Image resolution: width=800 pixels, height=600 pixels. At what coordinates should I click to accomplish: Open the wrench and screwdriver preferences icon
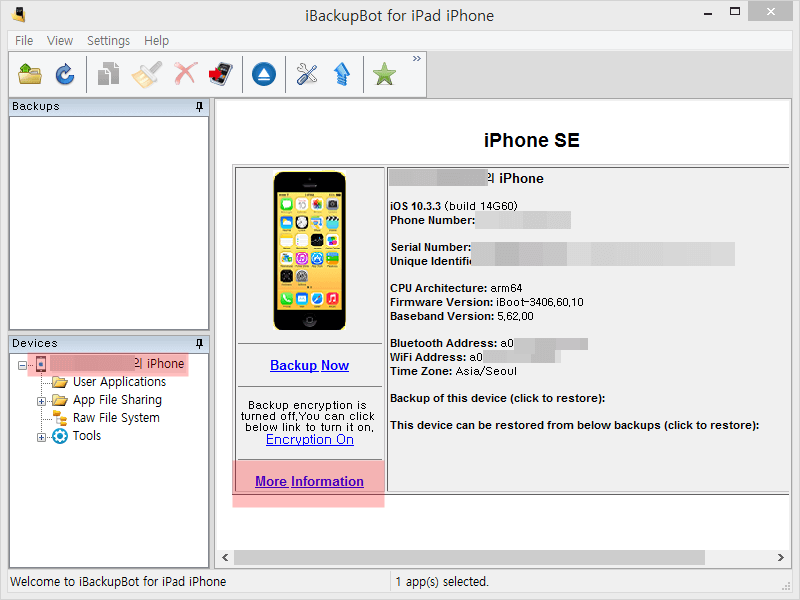307,74
